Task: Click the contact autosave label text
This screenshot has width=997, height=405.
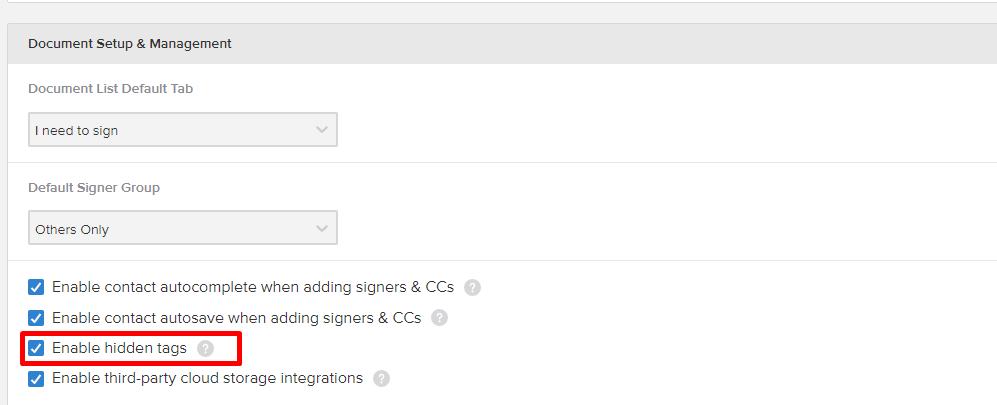Action: [237, 317]
